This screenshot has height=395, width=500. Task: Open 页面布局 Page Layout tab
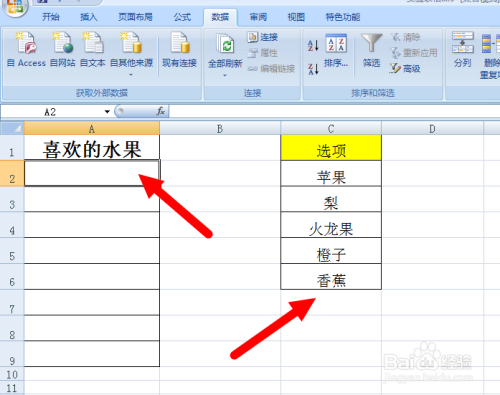click(135, 17)
